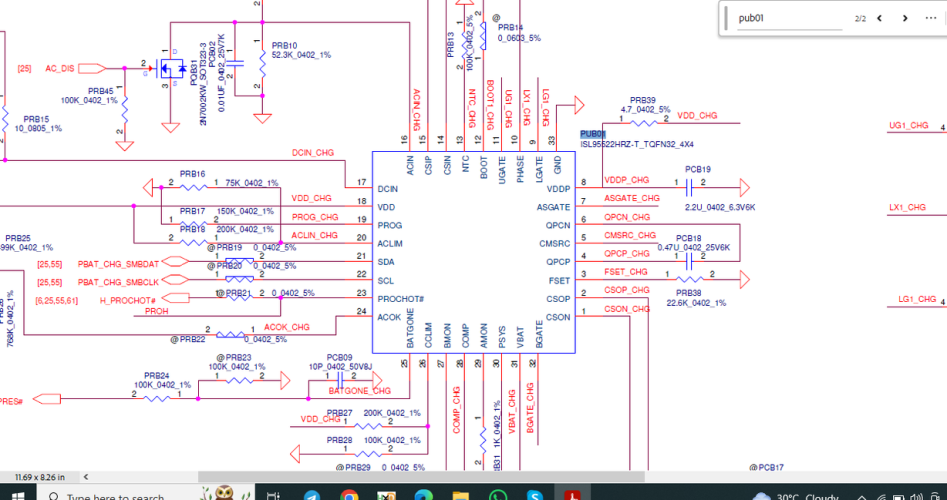
Task: Click the BATGONE_CHG net label
Action: [359, 391]
